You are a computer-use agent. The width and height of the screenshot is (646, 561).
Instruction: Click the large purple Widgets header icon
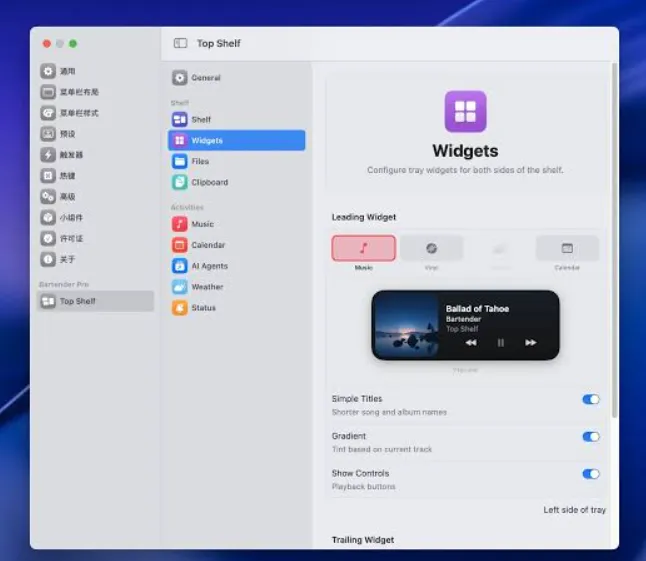tap(466, 111)
